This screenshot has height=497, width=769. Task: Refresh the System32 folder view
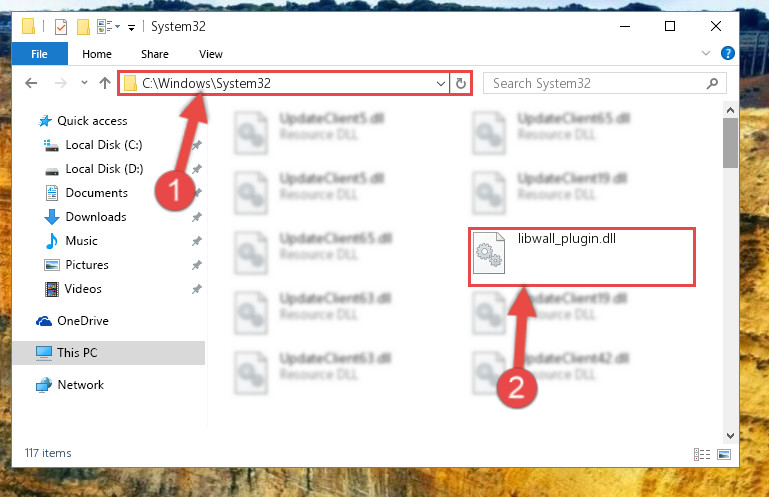coord(461,83)
